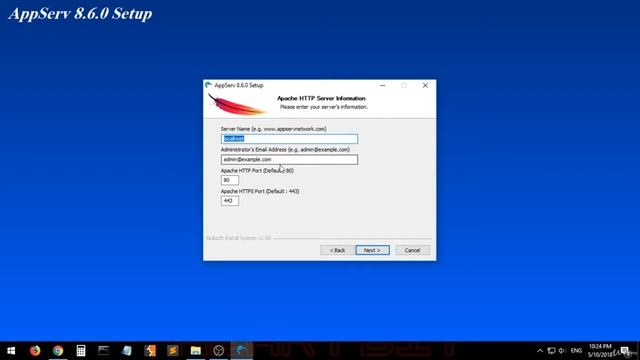This screenshot has width=640, height=360.
Task: Open the taskbar clock and date
Action: pos(600,351)
